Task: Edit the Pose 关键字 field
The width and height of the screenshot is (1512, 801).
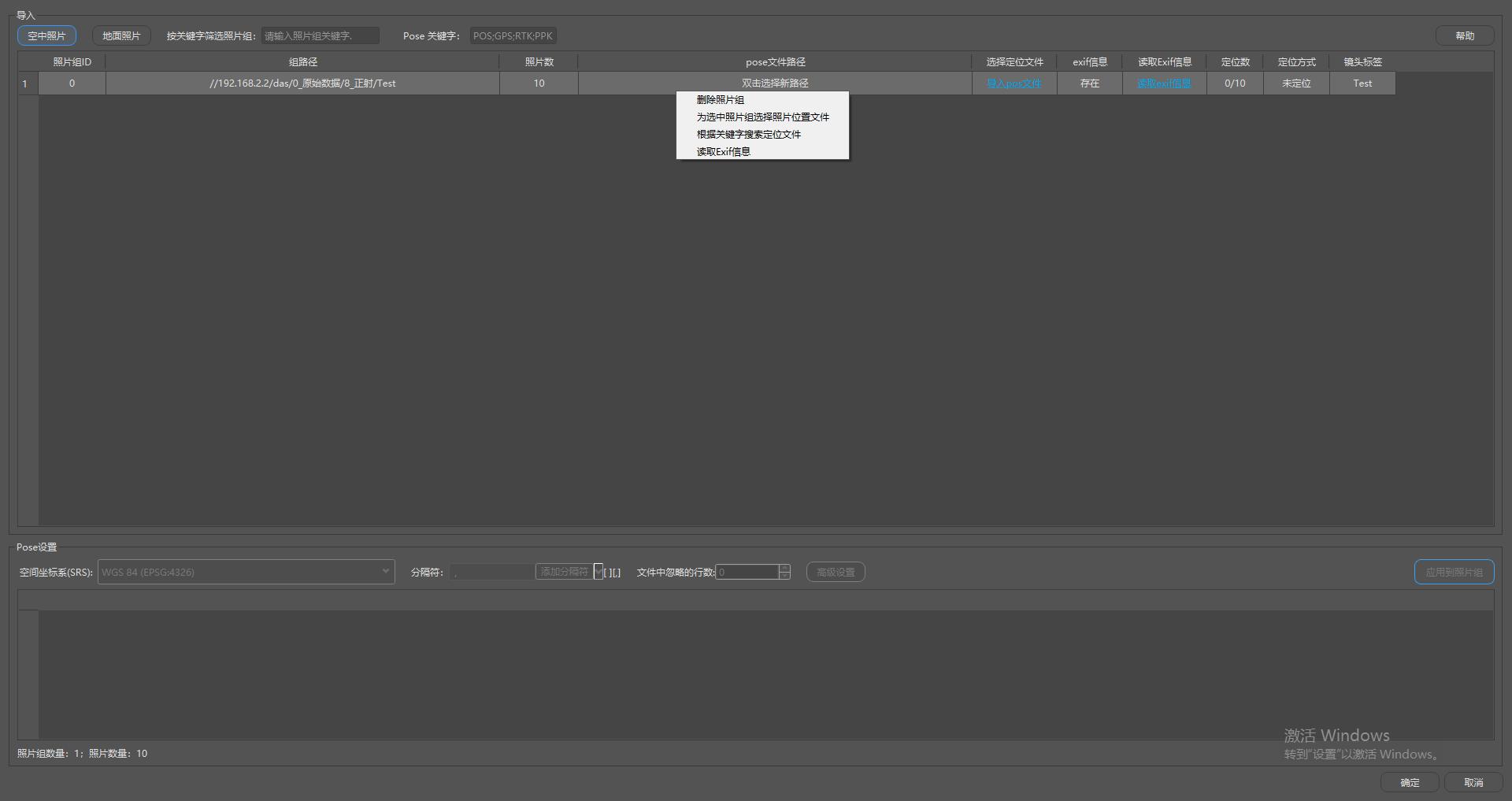Action: (513, 35)
